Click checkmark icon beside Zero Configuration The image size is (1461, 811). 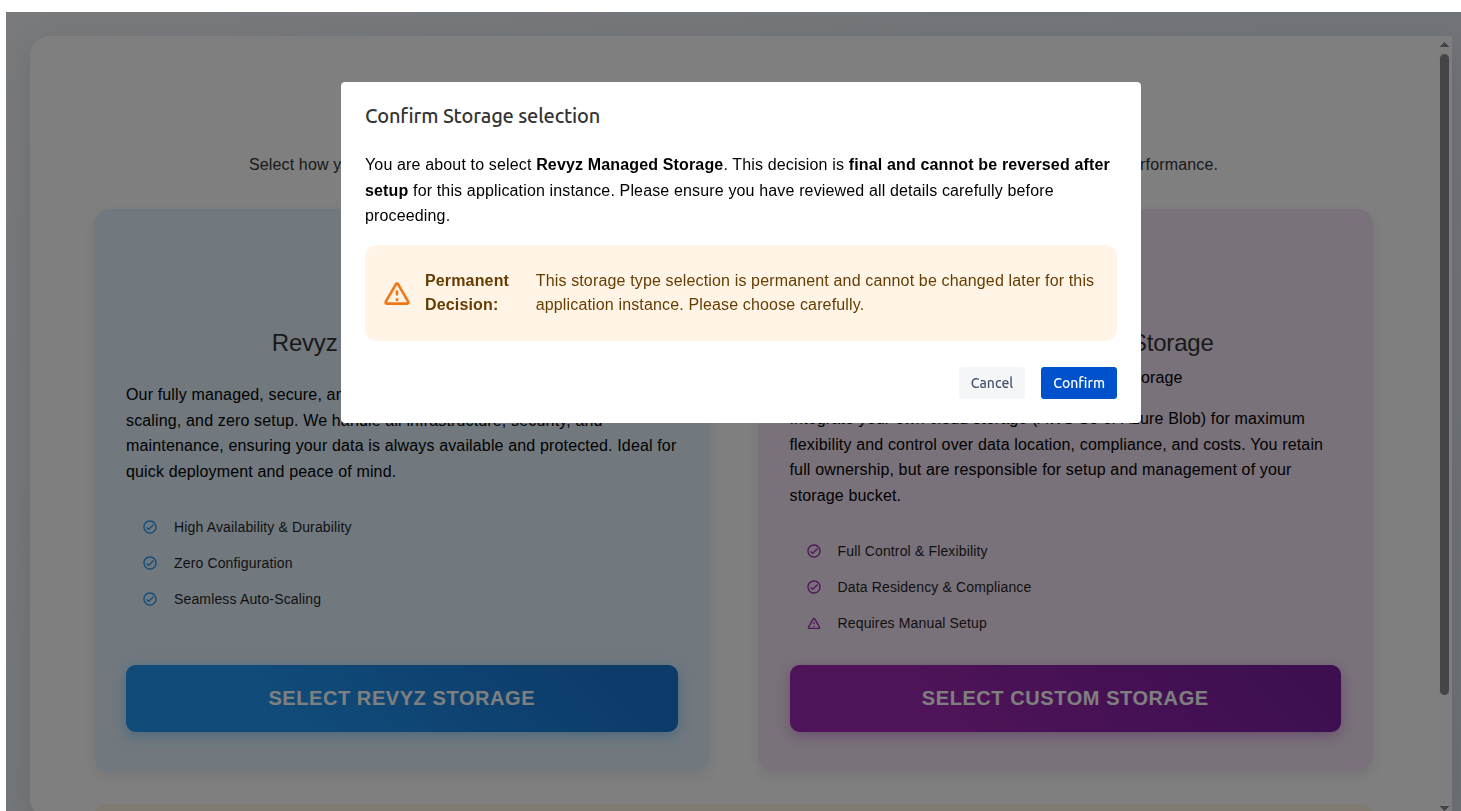point(150,563)
